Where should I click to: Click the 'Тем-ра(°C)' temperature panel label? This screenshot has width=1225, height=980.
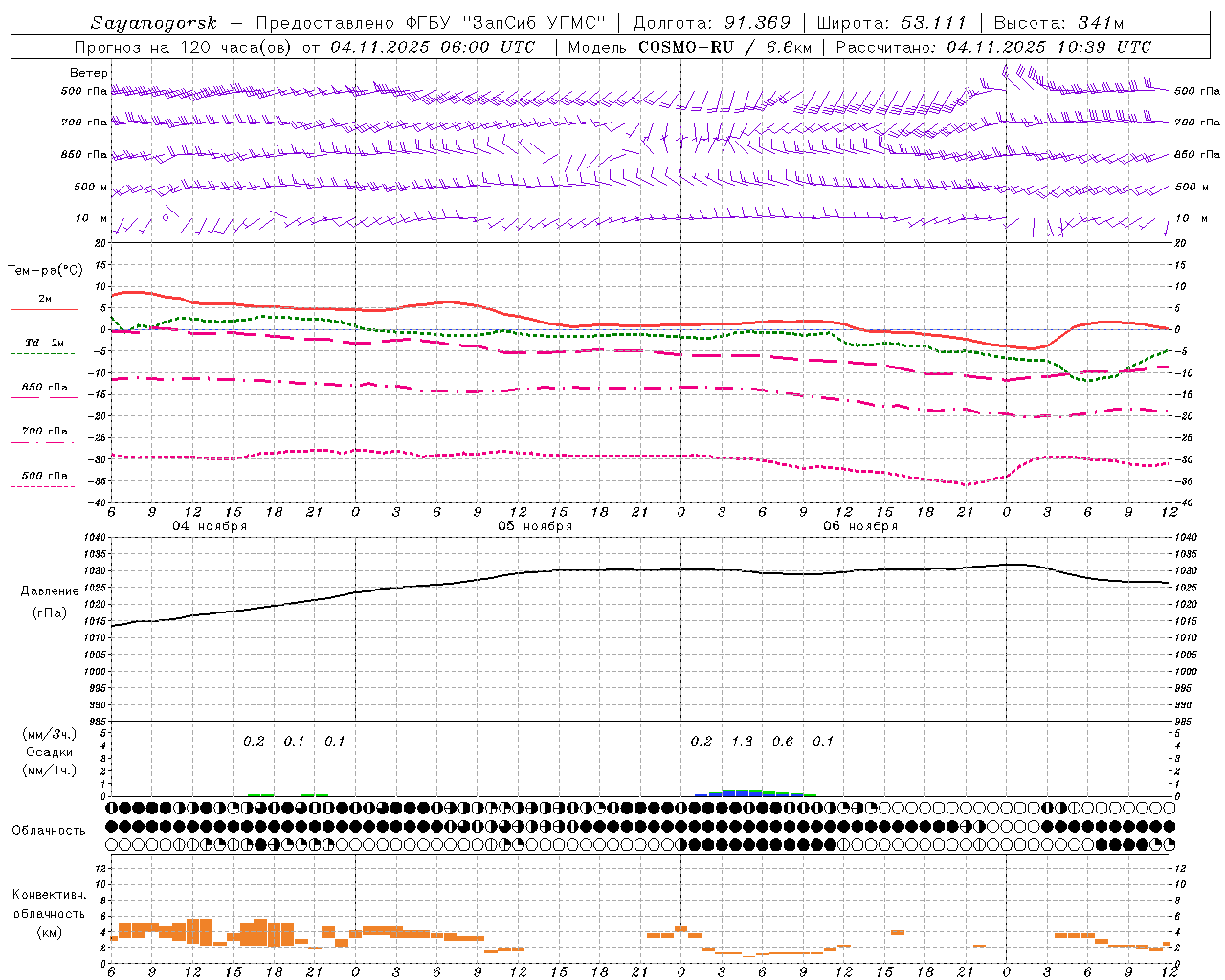[x=45, y=271]
